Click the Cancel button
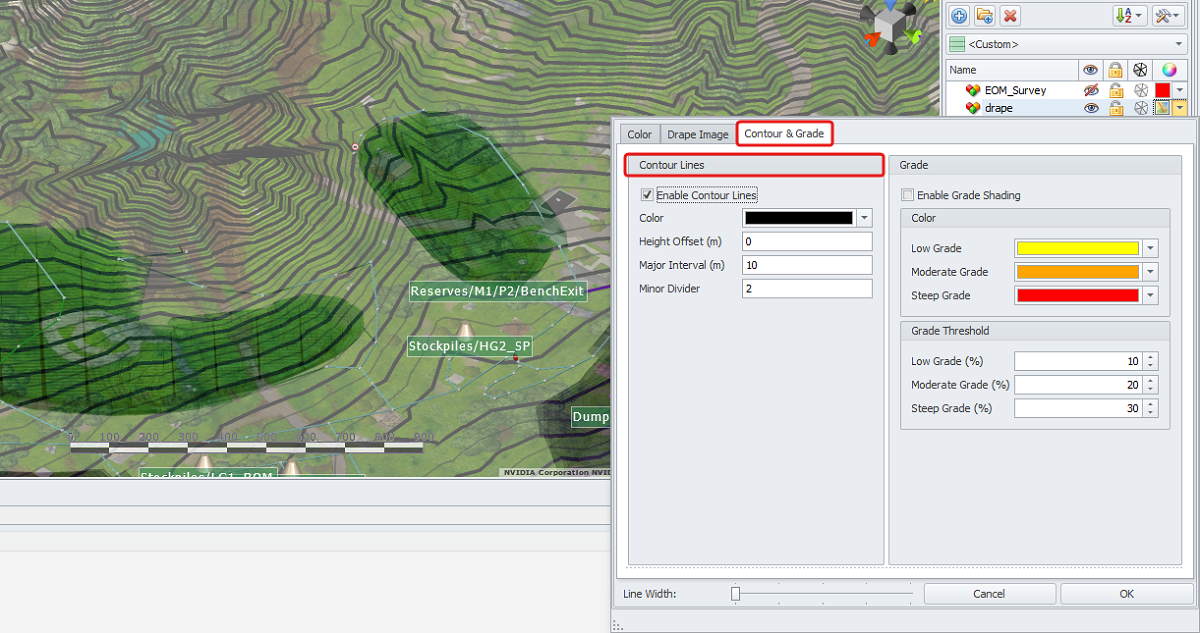This screenshot has width=1200, height=633. (x=989, y=594)
